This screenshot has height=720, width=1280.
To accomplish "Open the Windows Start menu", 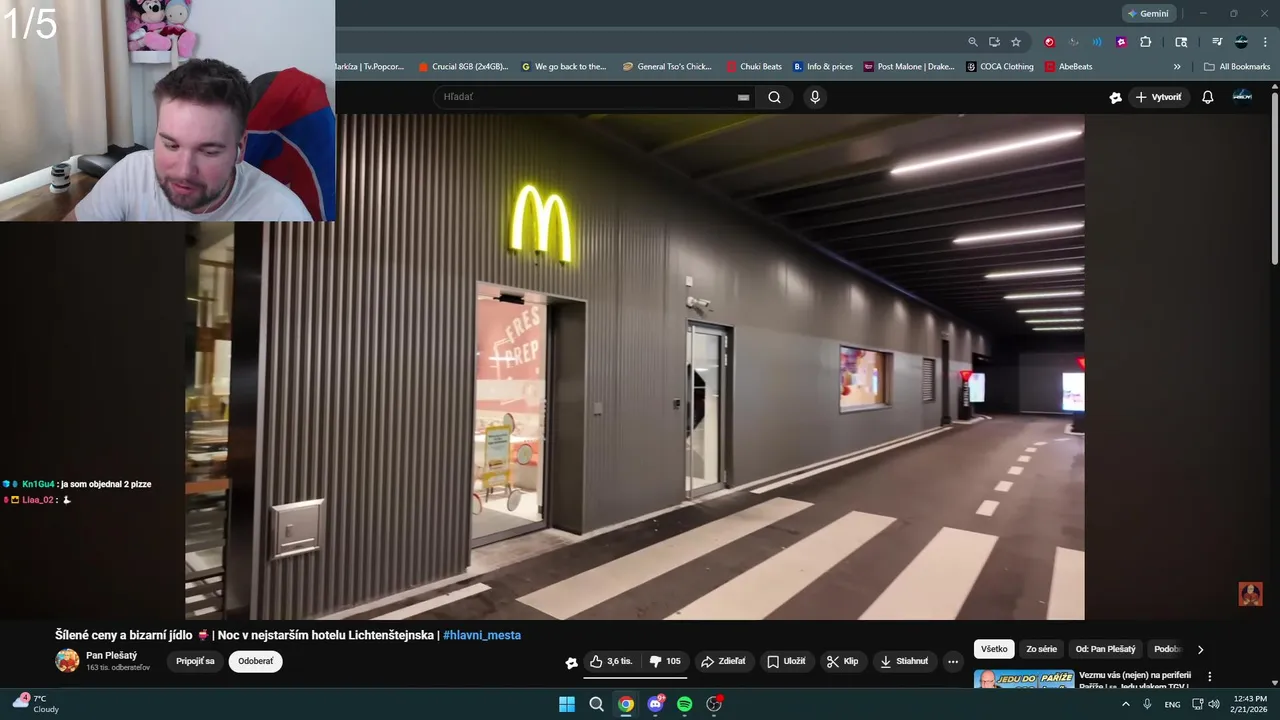I will (x=567, y=704).
